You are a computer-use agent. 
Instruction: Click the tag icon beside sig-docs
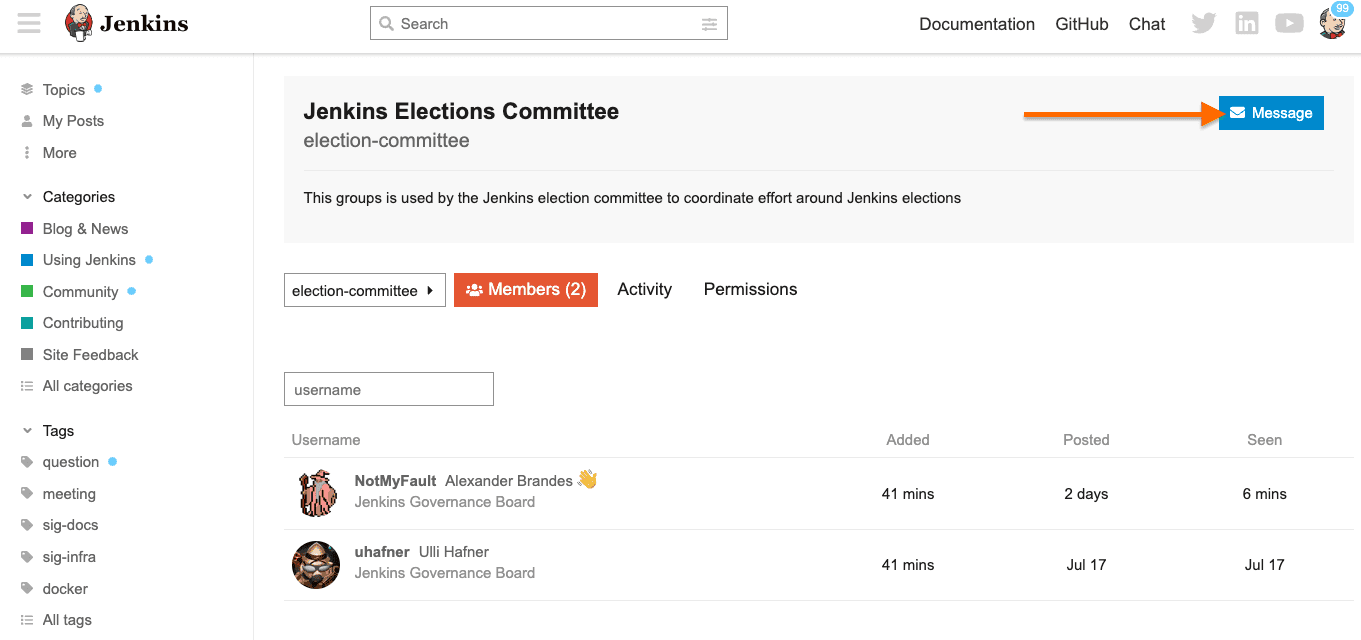point(27,525)
